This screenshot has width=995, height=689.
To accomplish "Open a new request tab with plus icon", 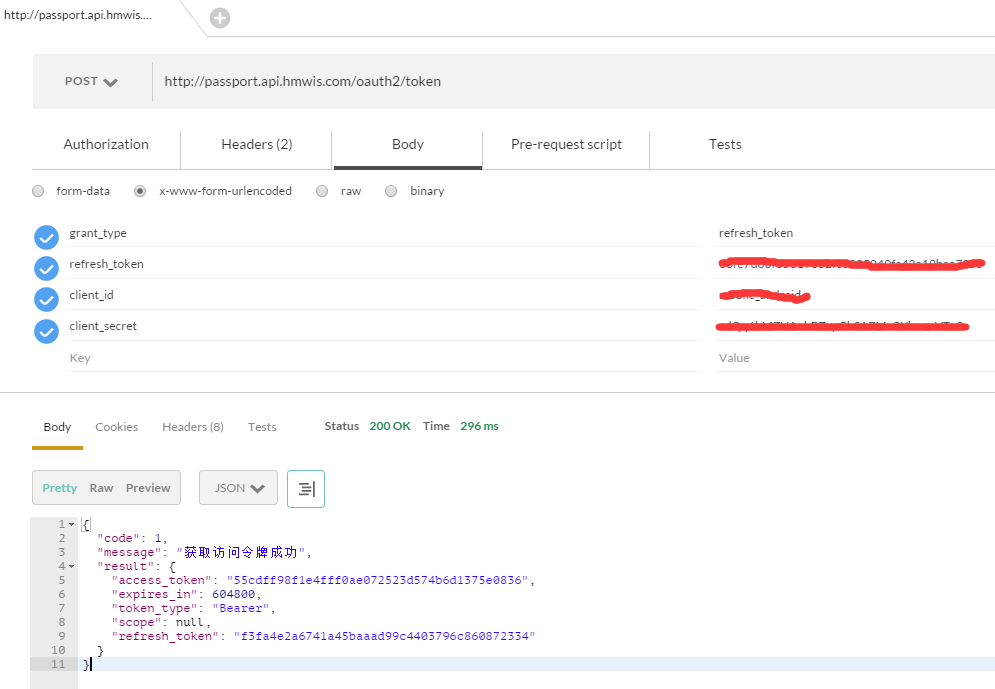I will click(x=219, y=18).
